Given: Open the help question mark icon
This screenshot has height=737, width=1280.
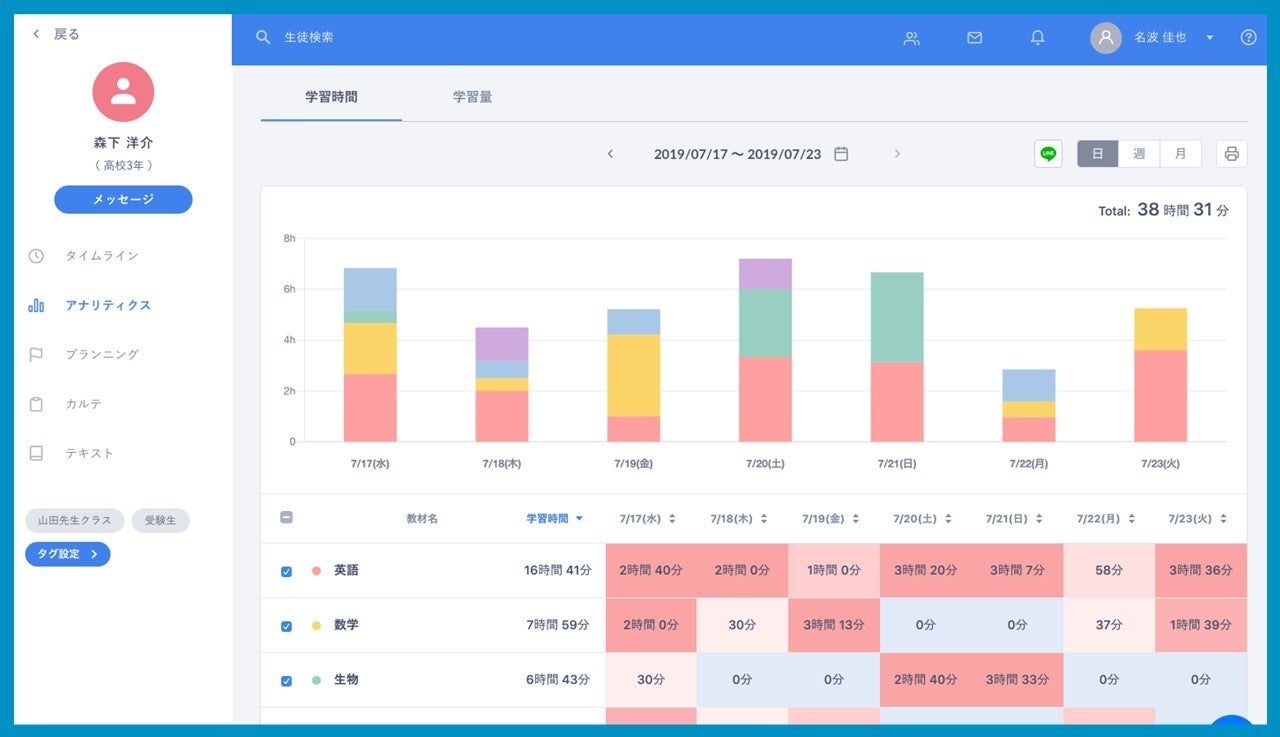Looking at the screenshot, I should pyautogui.click(x=1248, y=38).
